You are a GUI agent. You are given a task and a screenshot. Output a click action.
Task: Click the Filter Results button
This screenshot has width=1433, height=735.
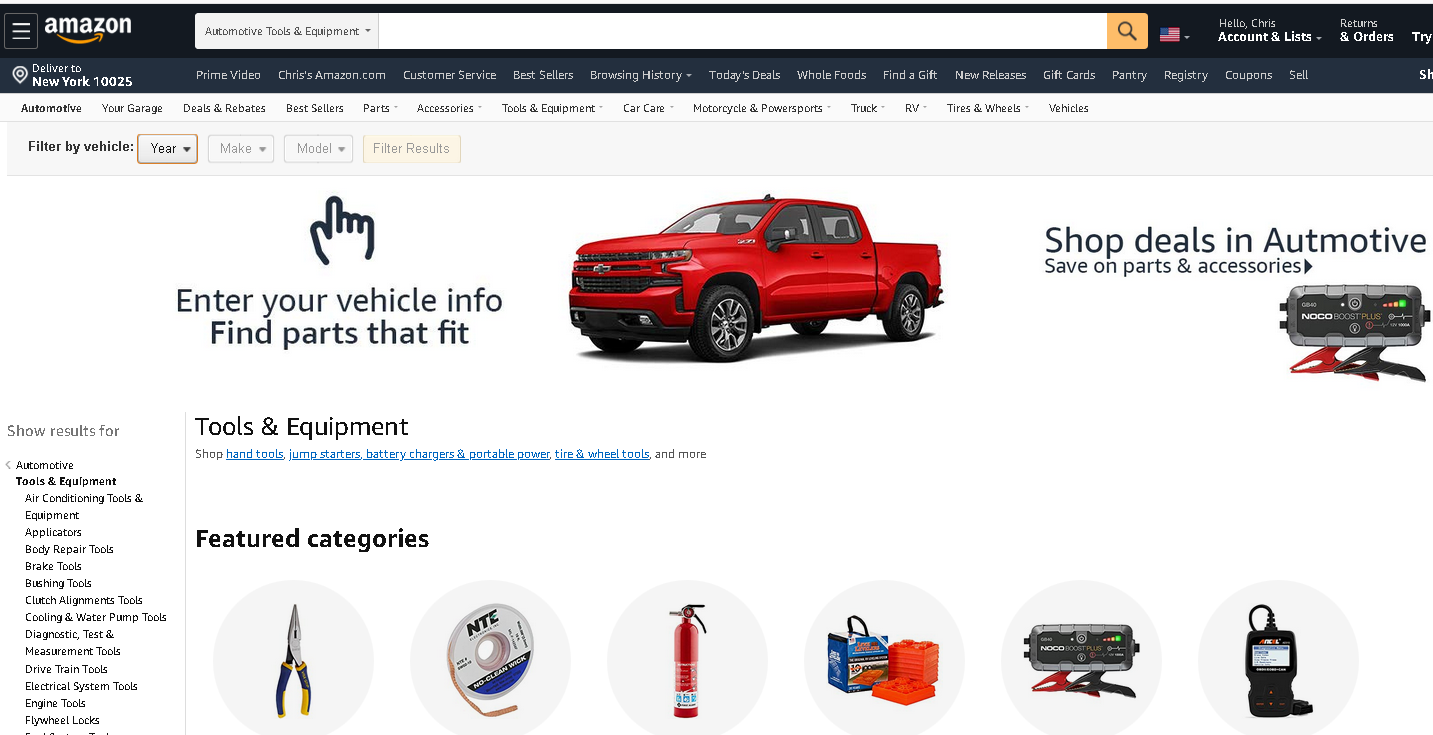pos(411,148)
